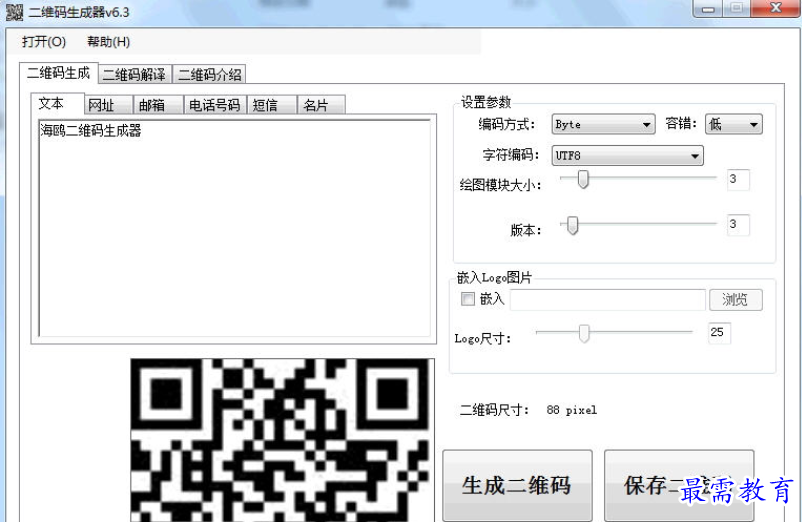
Task: Click the 浏览 browse button
Action: coord(736,300)
